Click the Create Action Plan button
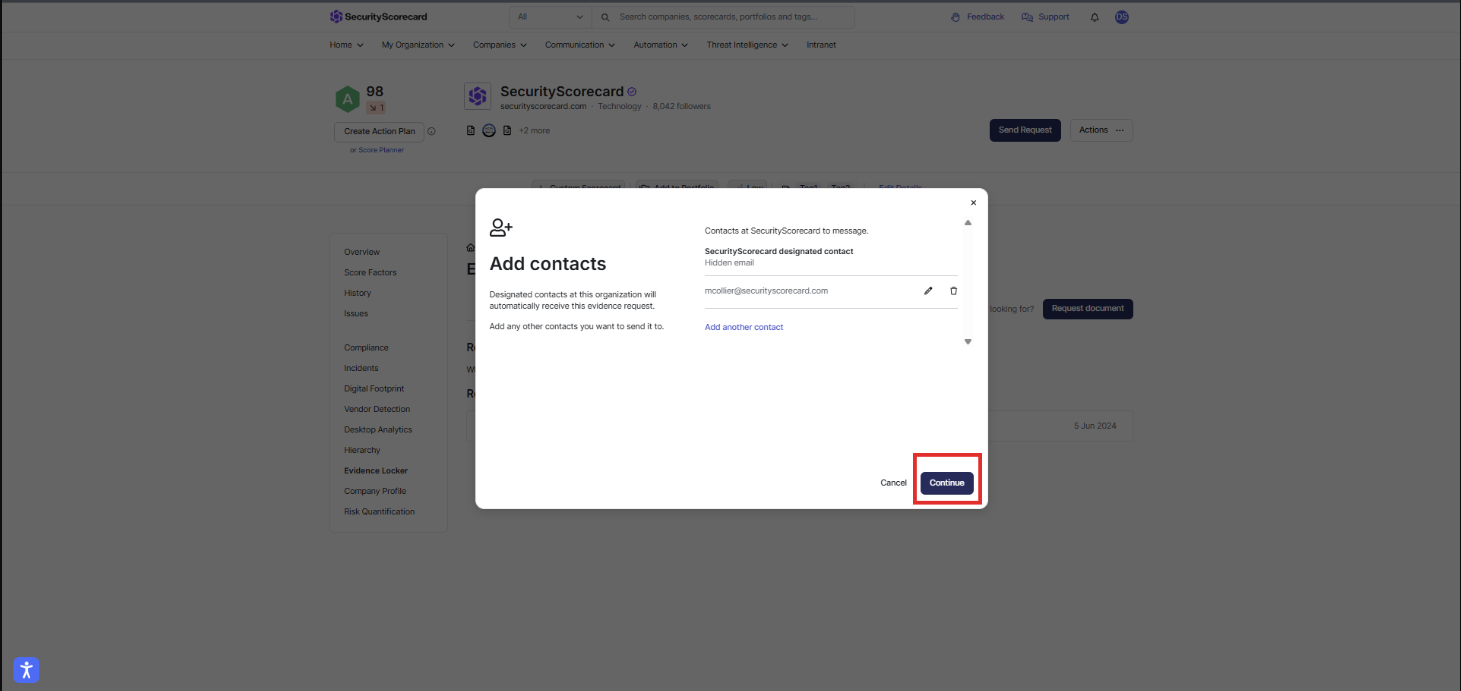The height and width of the screenshot is (691, 1461). coord(379,131)
